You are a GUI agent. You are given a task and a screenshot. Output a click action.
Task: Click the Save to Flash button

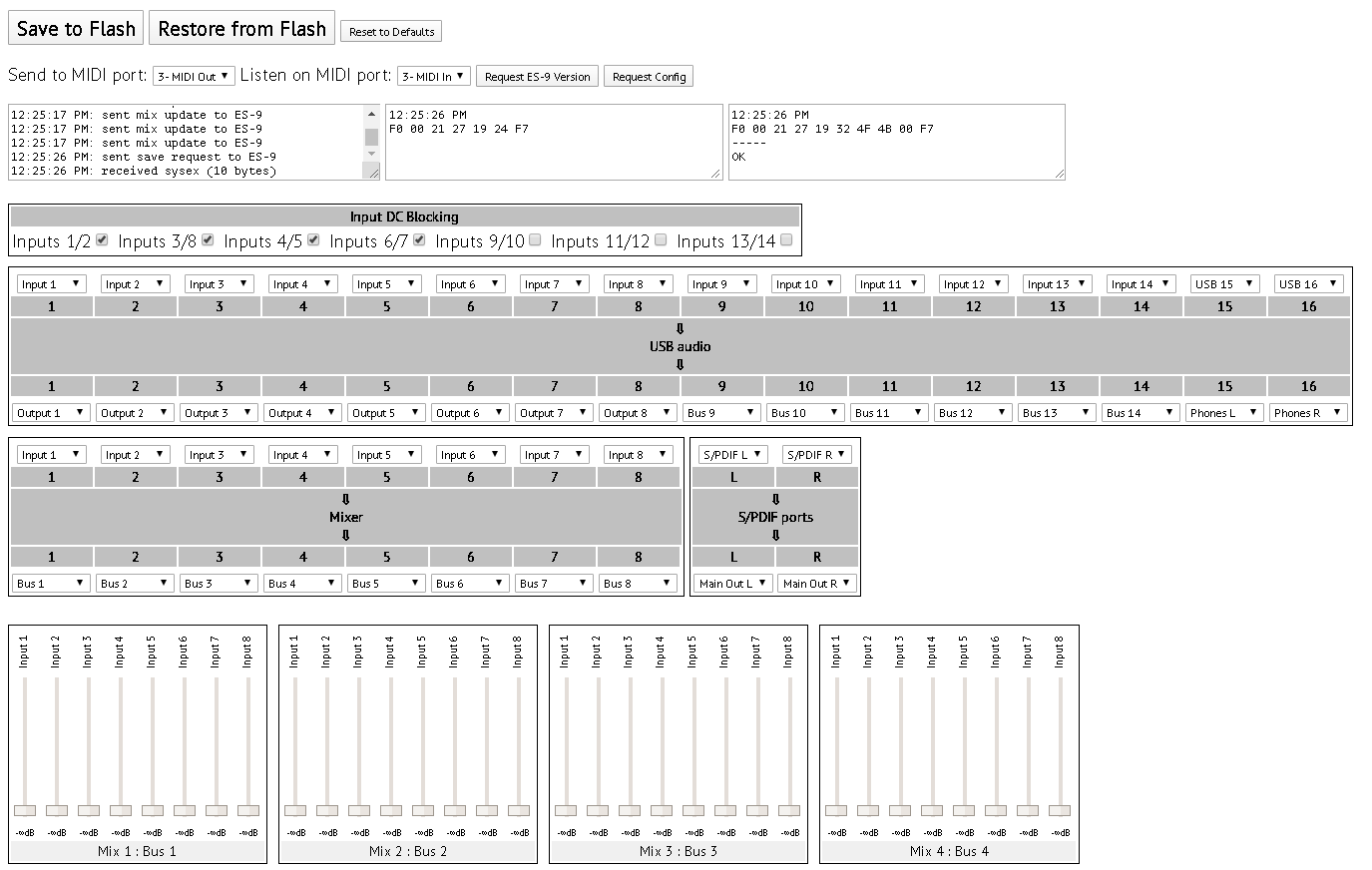tap(76, 29)
